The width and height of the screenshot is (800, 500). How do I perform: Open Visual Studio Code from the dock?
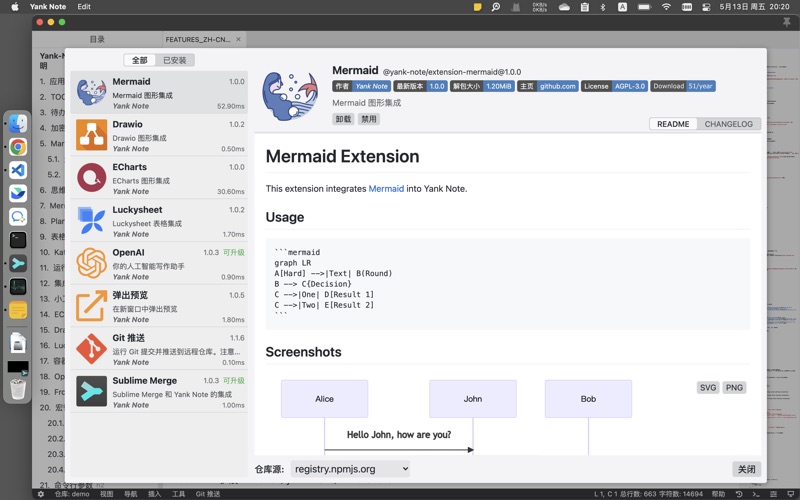(x=18, y=170)
